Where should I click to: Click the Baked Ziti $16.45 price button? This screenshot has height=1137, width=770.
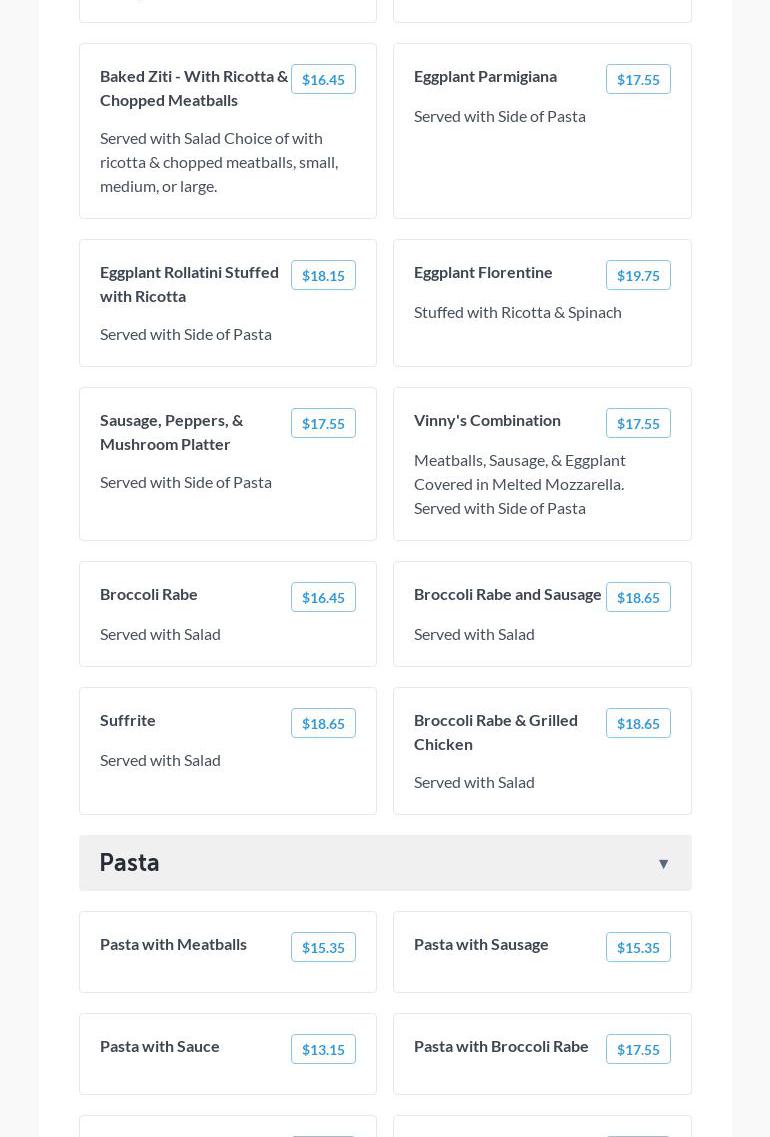(x=323, y=80)
